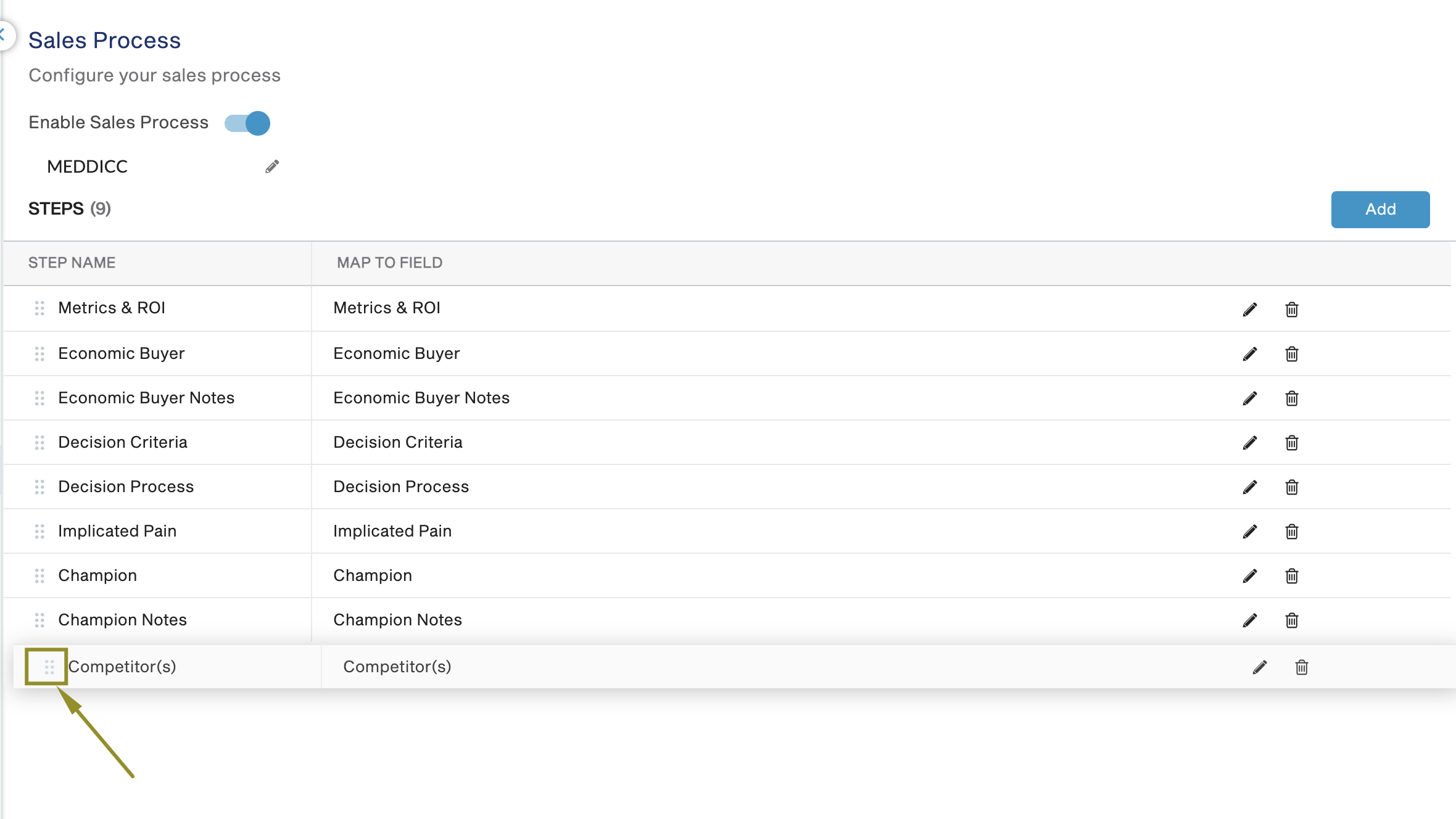Select the Champion Notes mapped field
The width and height of the screenshot is (1456, 819).
[x=397, y=620]
